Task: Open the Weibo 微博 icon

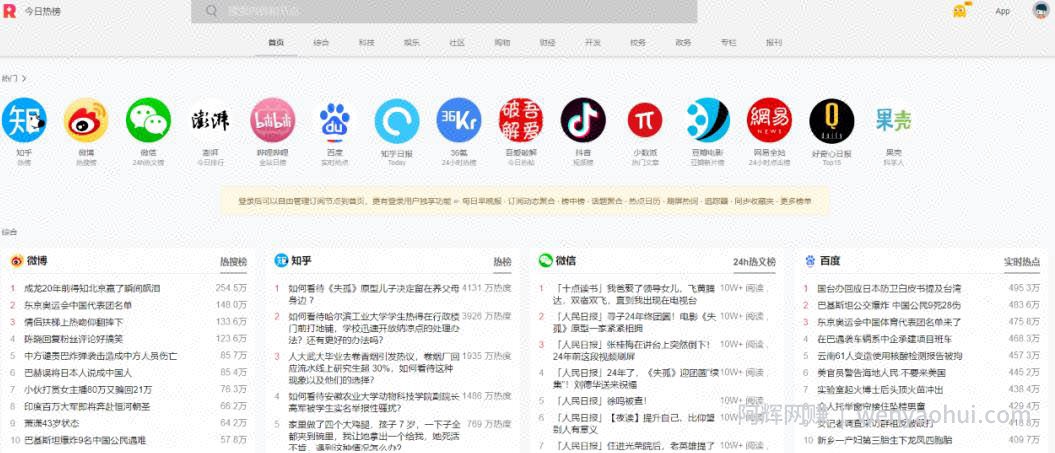Action: (x=86, y=120)
